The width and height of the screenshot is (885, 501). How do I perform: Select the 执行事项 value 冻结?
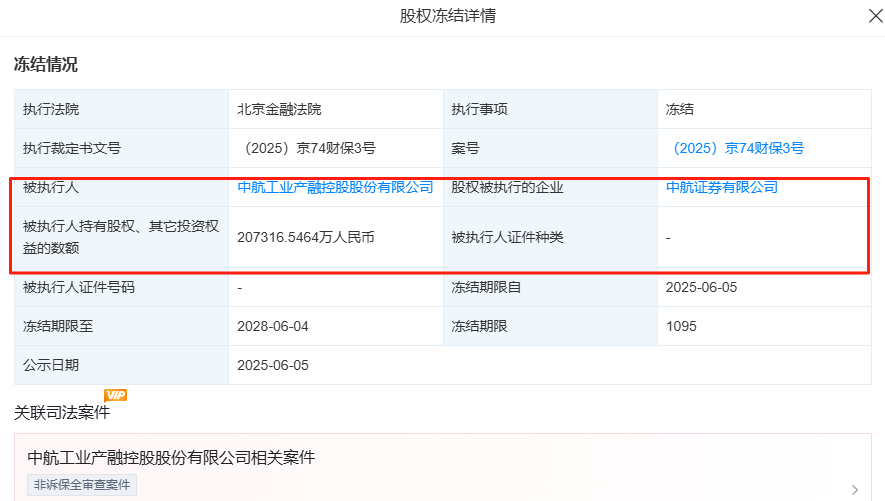680,109
